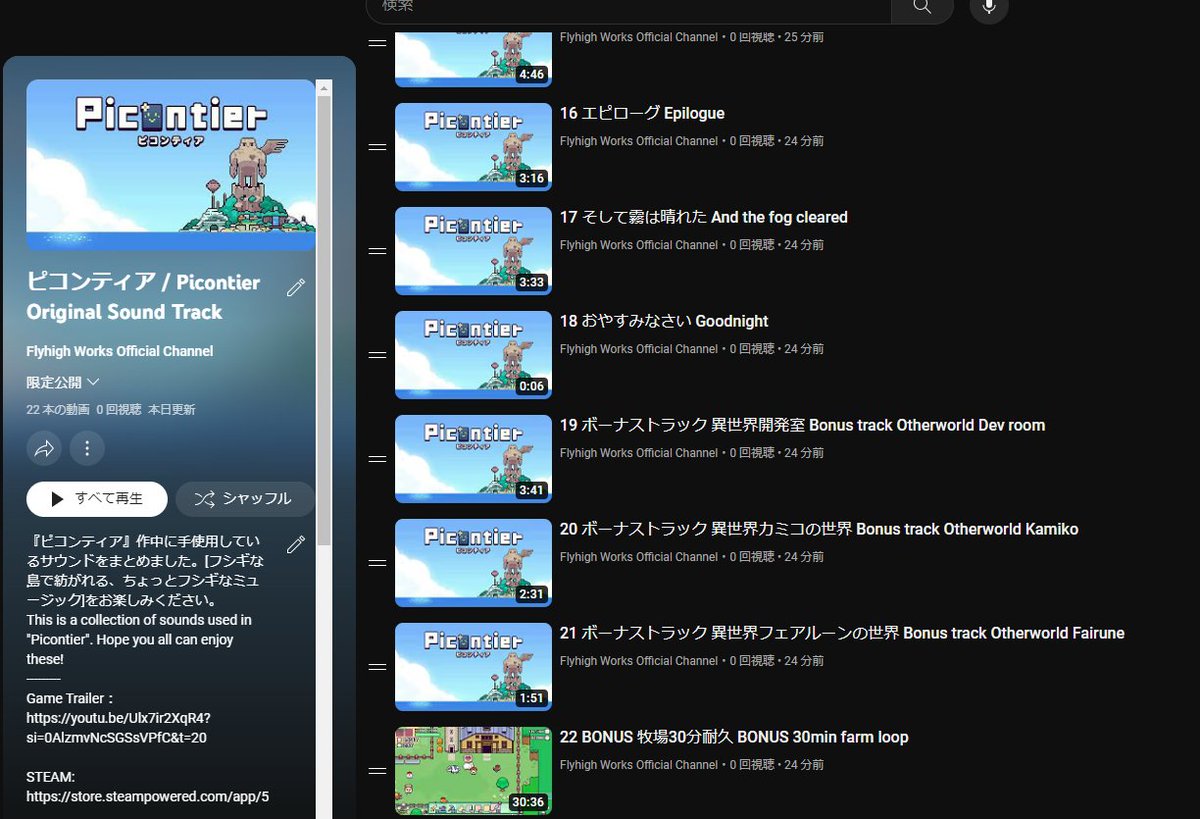The width and height of the screenshot is (1200, 819).
Task: Play all videos with すべて再生
Action: click(97, 499)
